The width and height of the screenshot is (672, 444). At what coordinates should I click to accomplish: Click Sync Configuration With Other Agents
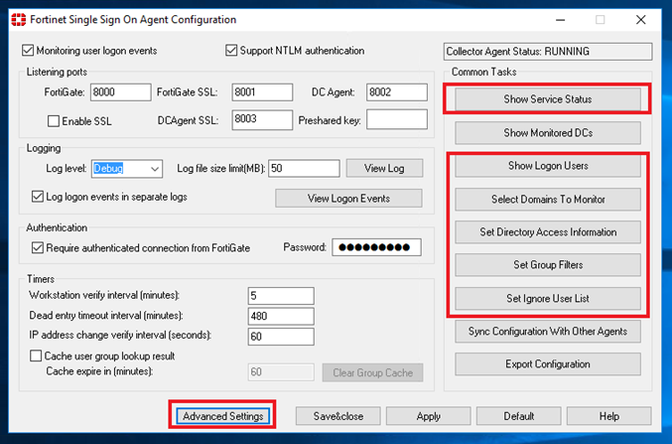coord(548,331)
